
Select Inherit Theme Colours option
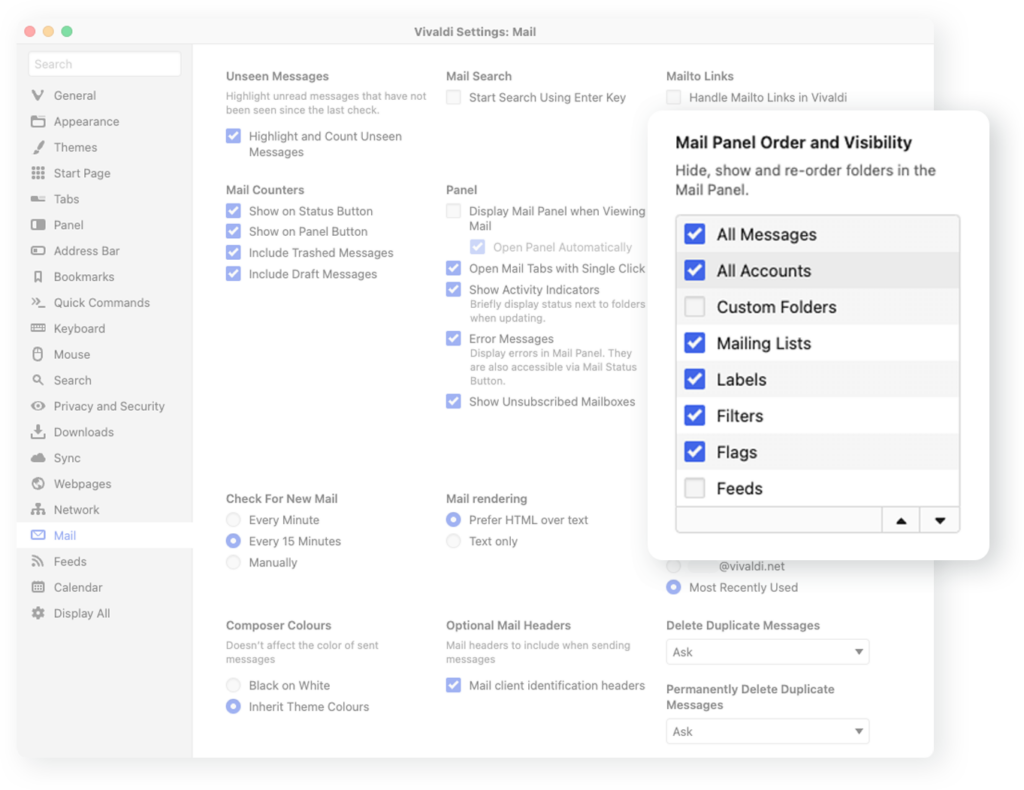tap(233, 706)
